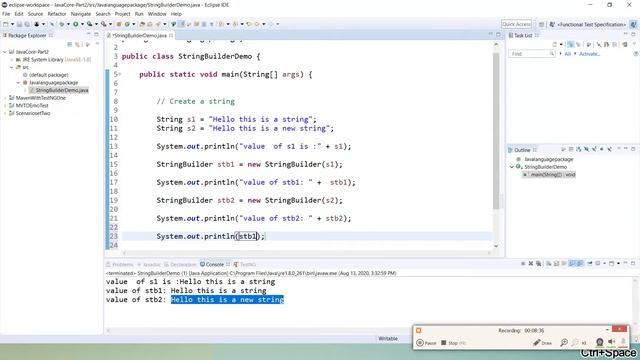Toggle Mark Occurrences in main toolbar
Screen dimensions: 640x360
pyautogui.click(x=181, y=24)
